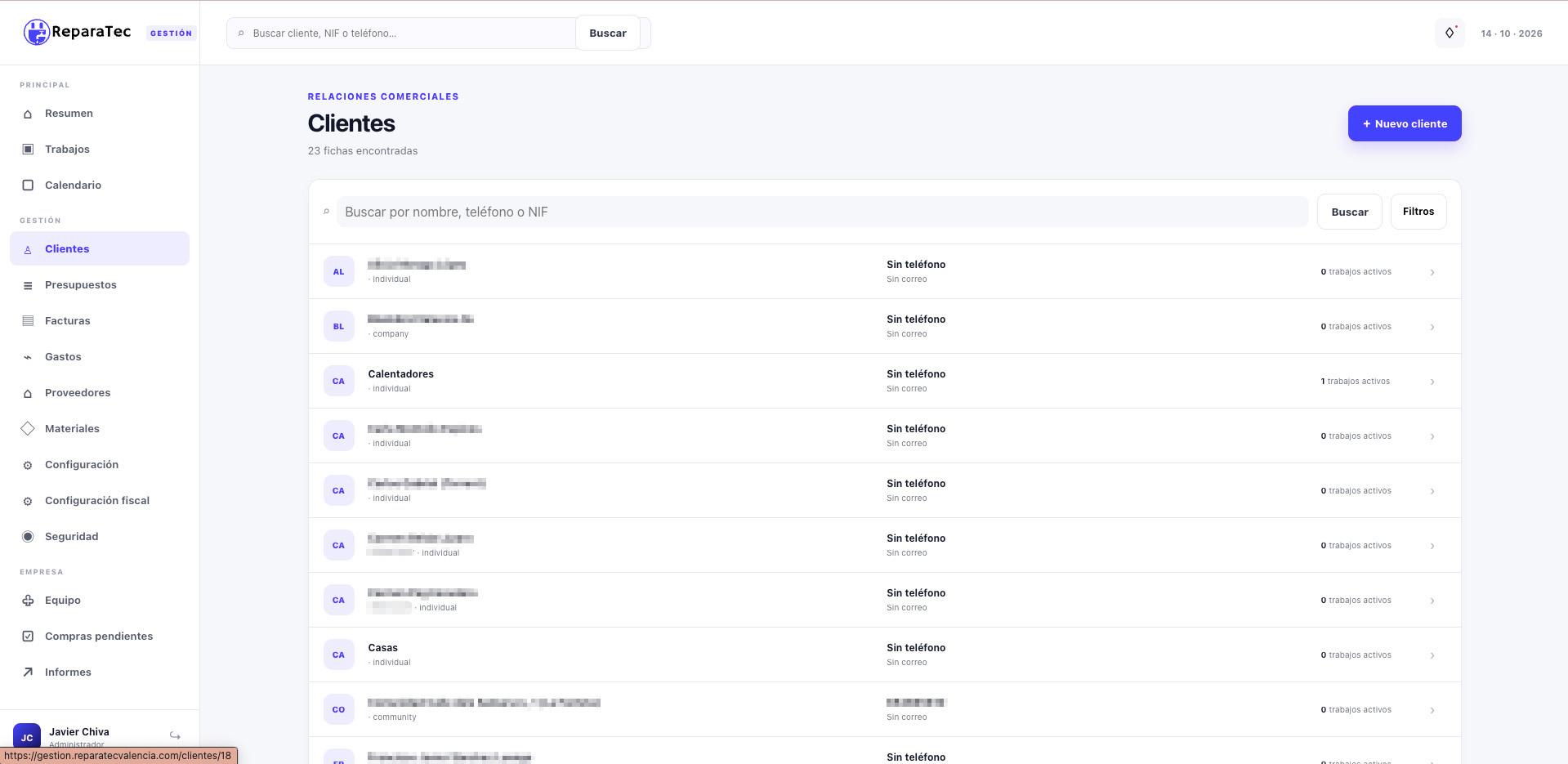Expand the BL company row chevron
Image resolution: width=1568 pixels, height=764 pixels.
pos(1432,327)
